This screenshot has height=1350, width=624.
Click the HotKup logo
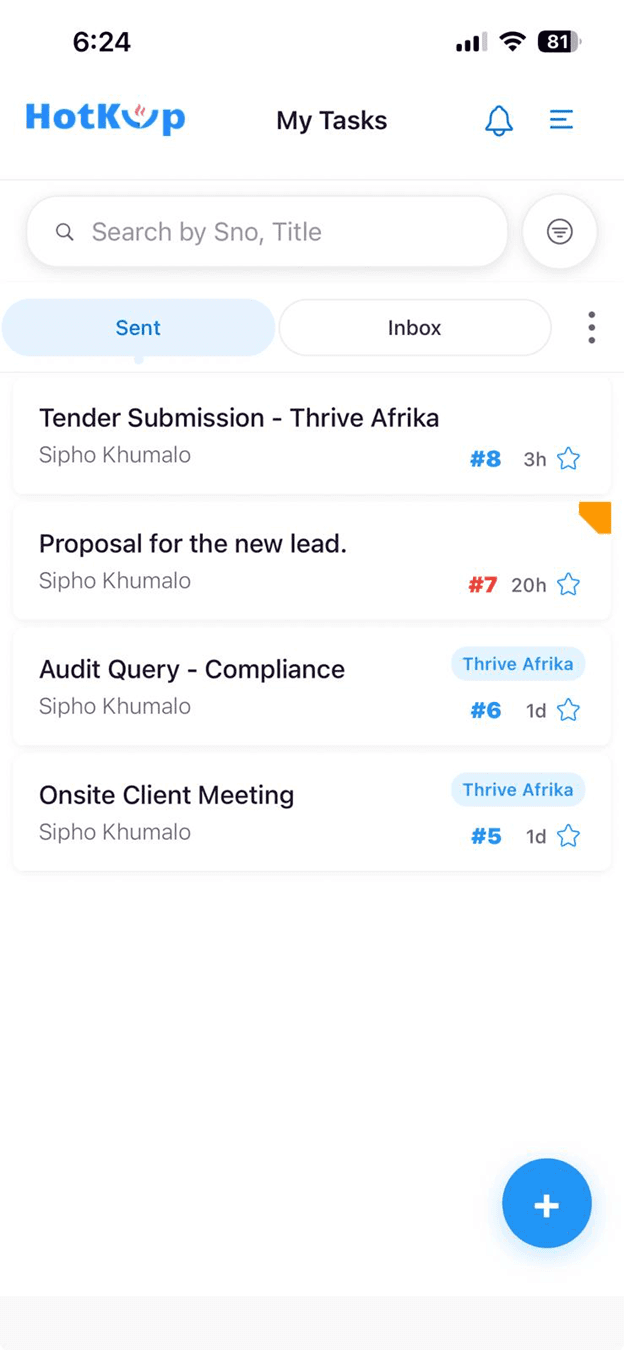pos(106,118)
